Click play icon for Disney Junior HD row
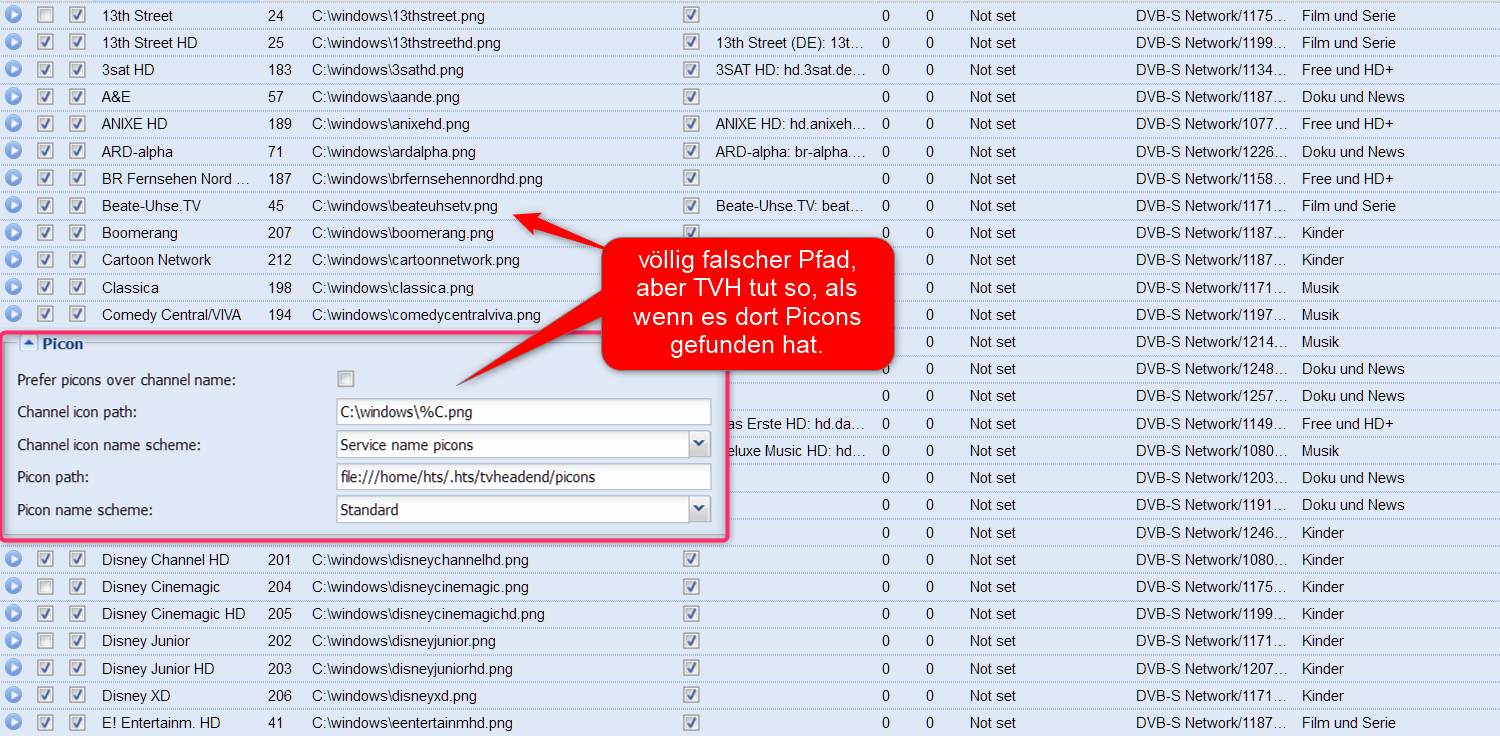The image size is (1500, 736). click(13, 669)
